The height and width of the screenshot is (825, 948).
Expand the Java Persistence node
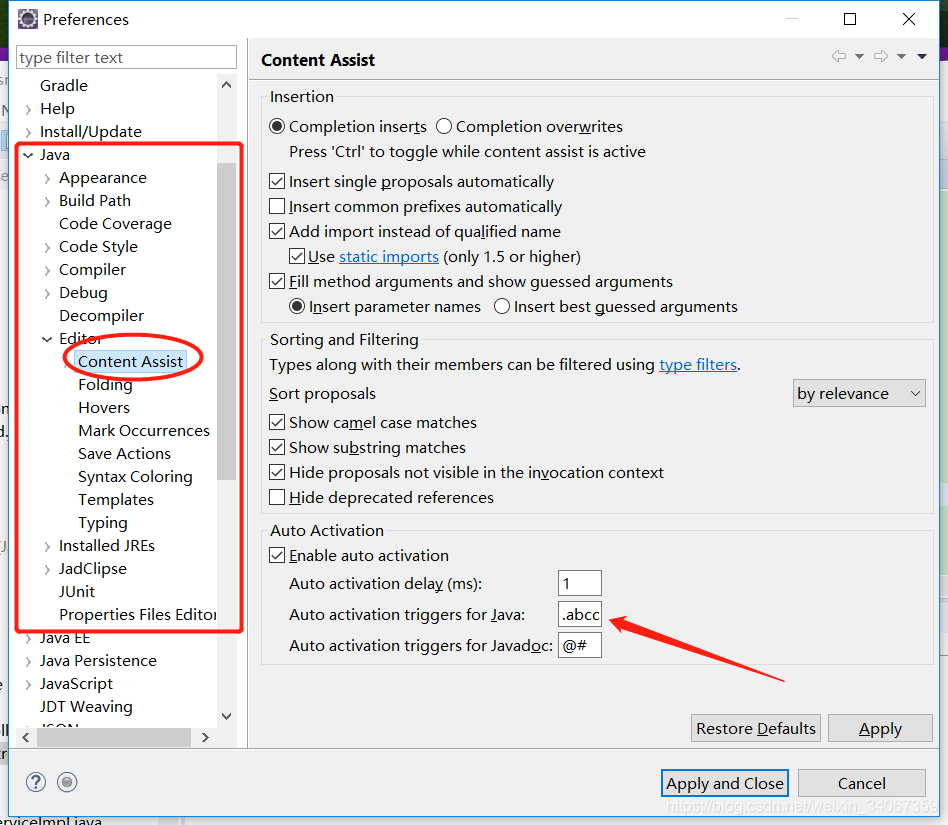click(28, 661)
